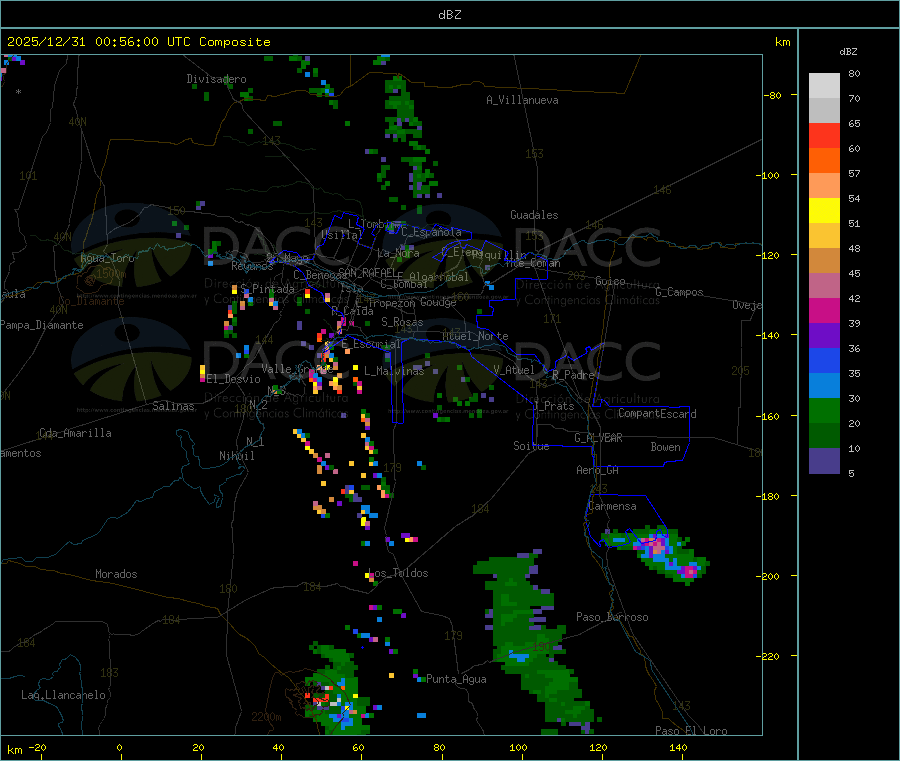Screen dimensions: 900x761
Task: Click the white 70-80 dBZ legend swatch
Action: 824,86
